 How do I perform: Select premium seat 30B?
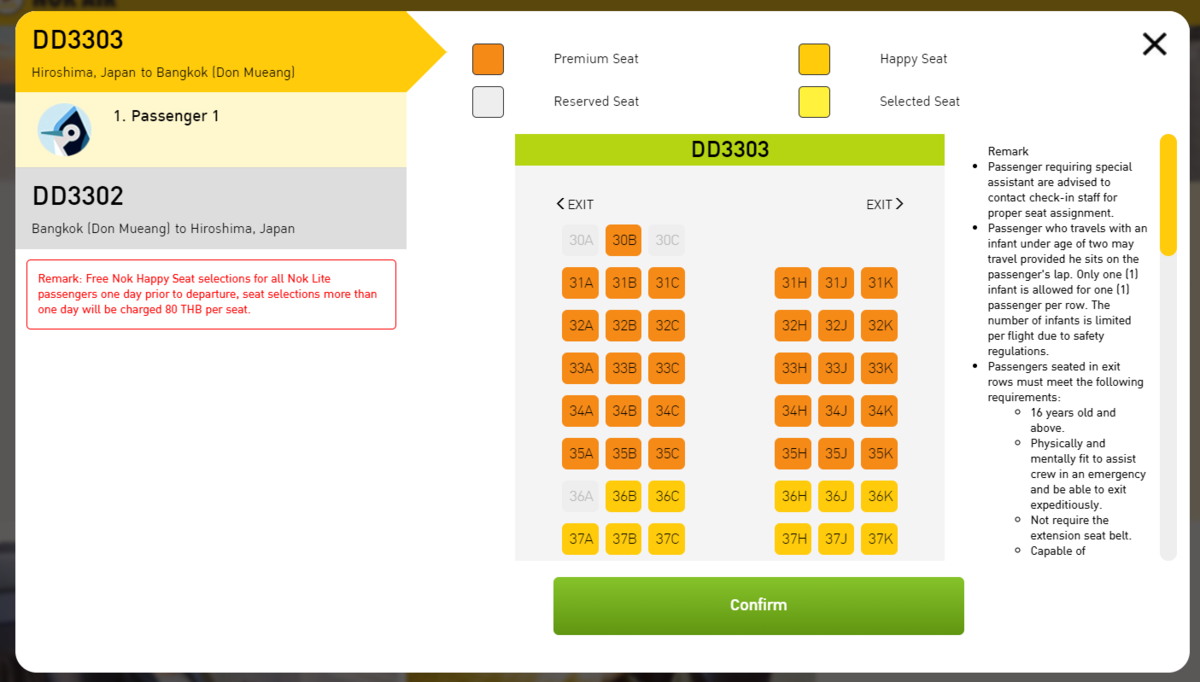[624, 240]
